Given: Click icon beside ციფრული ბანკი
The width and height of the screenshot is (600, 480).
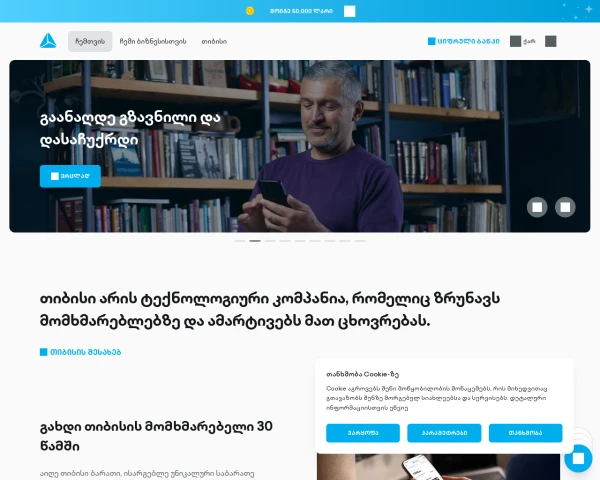Looking at the screenshot, I should tap(431, 41).
